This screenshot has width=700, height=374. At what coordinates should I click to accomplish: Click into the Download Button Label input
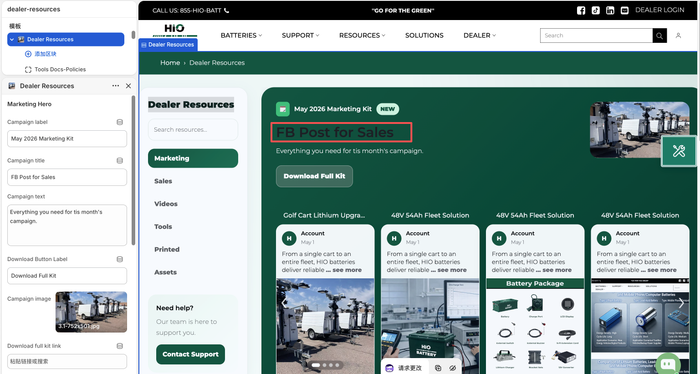click(x=67, y=276)
